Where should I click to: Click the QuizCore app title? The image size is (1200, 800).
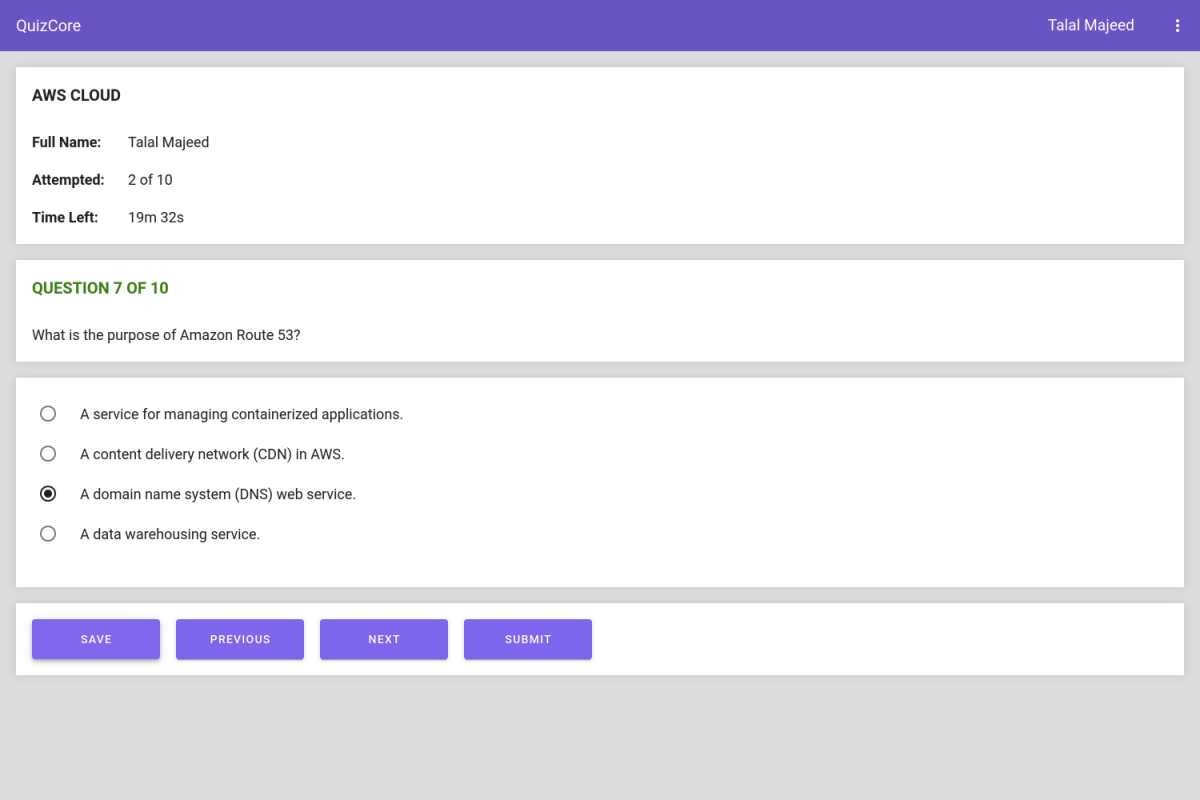pyautogui.click(x=48, y=26)
